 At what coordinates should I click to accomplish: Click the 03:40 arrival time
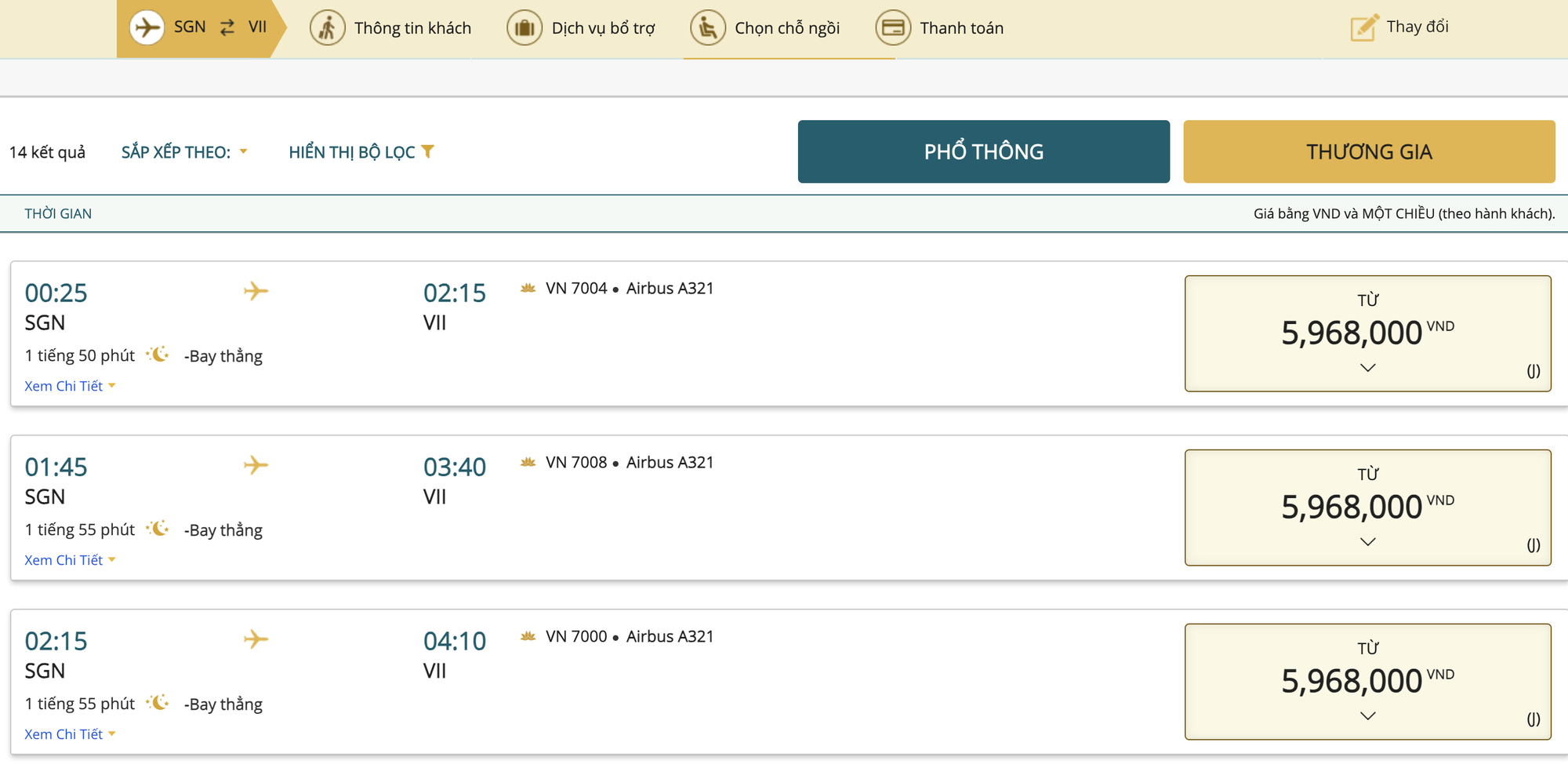455,467
